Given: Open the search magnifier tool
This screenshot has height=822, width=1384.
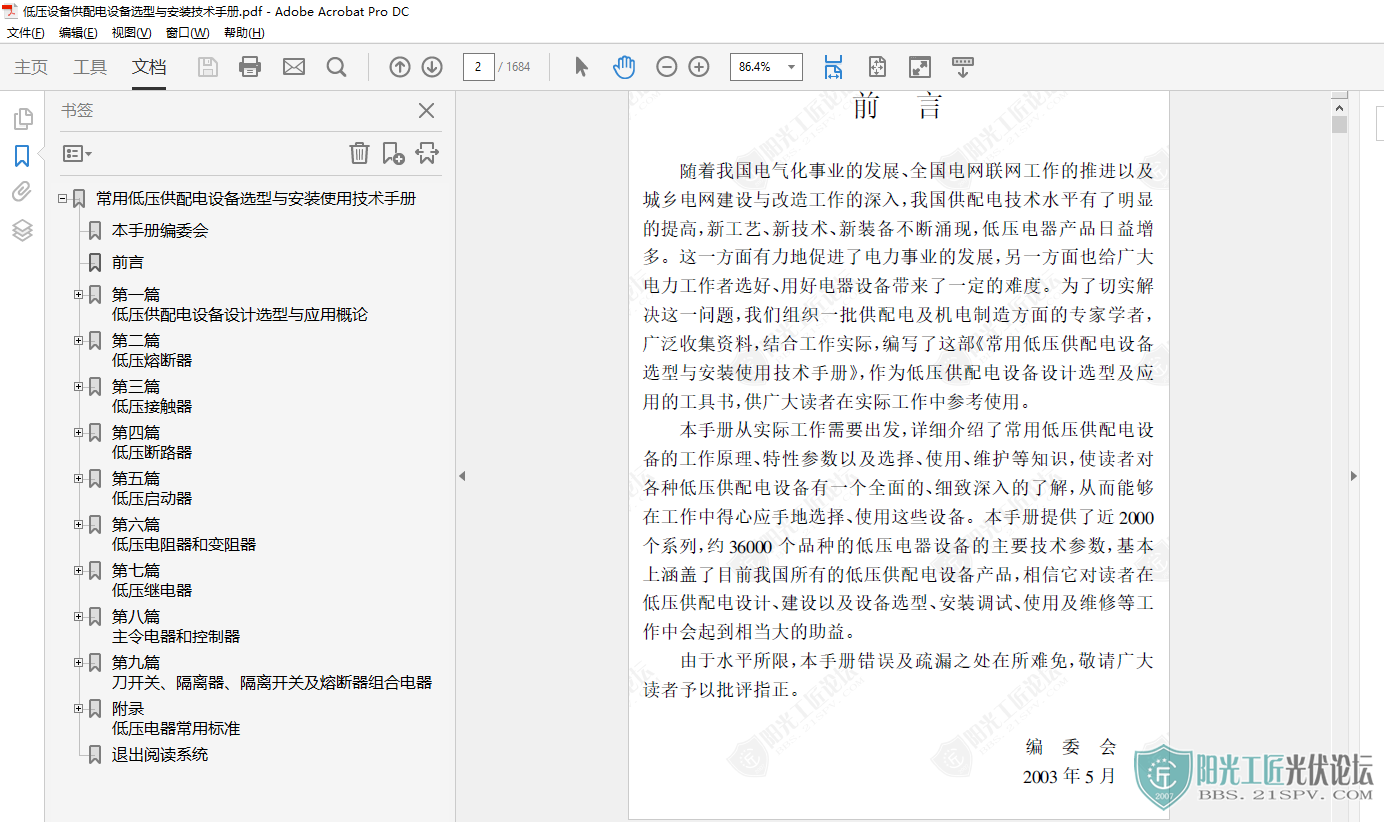Looking at the screenshot, I should [x=336, y=67].
